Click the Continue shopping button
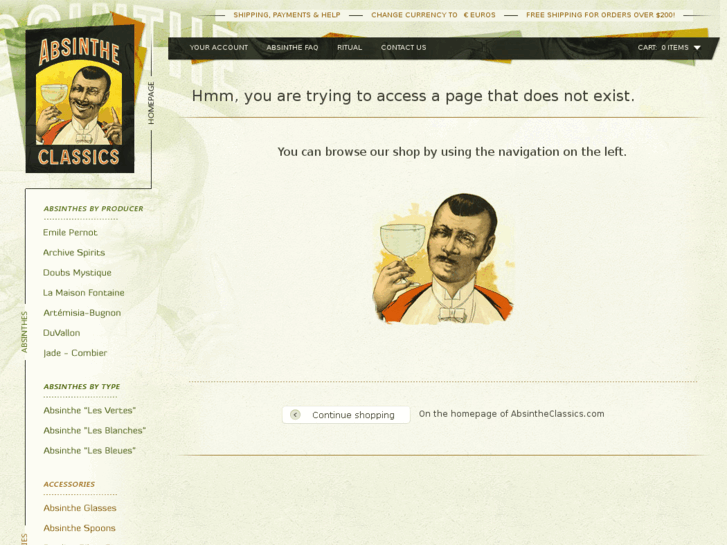 pos(346,415)
